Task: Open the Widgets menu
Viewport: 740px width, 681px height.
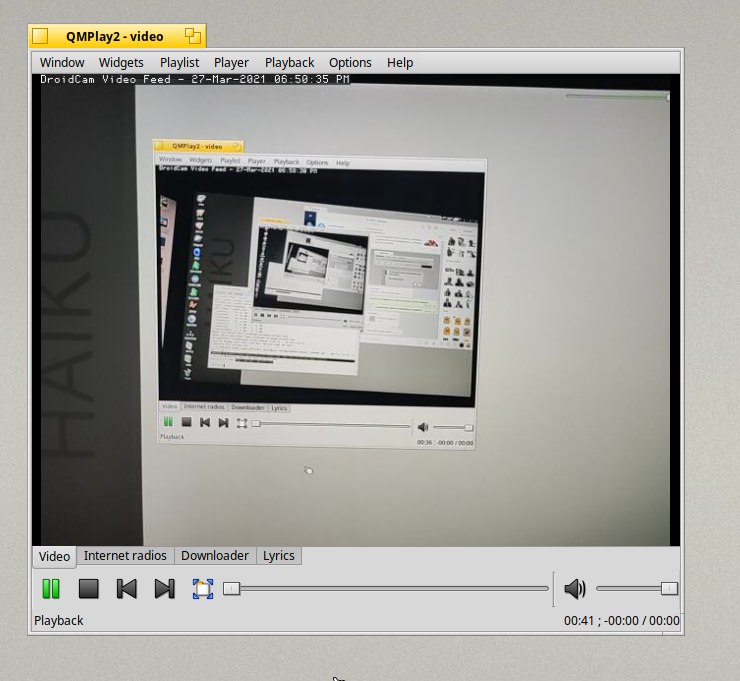Action: pos(121,62)
